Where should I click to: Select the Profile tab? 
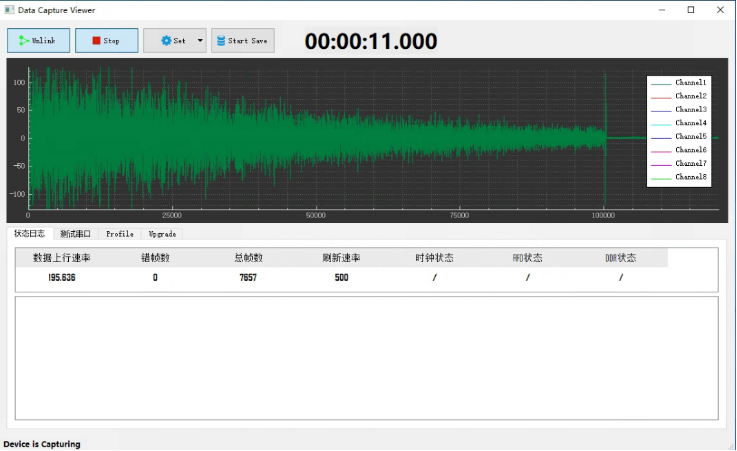[120, 234]
